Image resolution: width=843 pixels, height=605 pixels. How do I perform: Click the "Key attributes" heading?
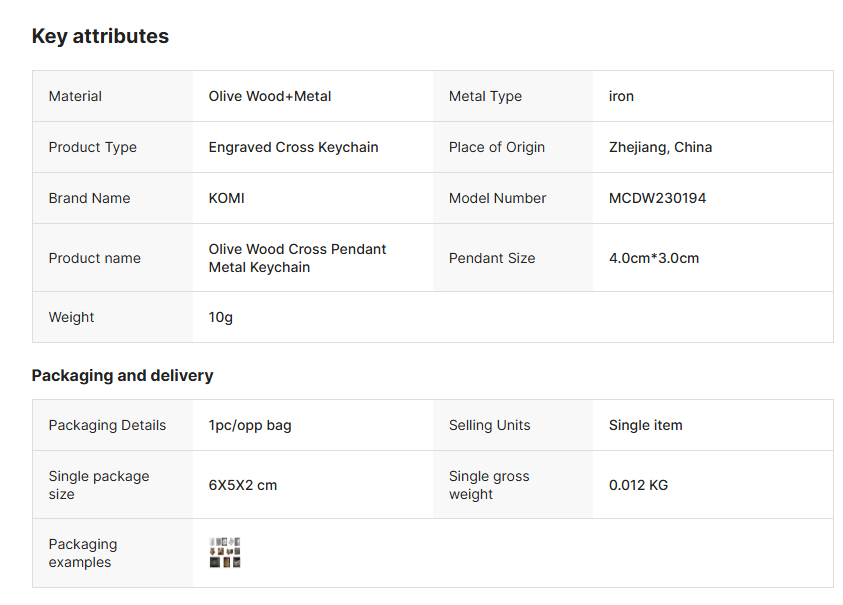pos(100,37)
